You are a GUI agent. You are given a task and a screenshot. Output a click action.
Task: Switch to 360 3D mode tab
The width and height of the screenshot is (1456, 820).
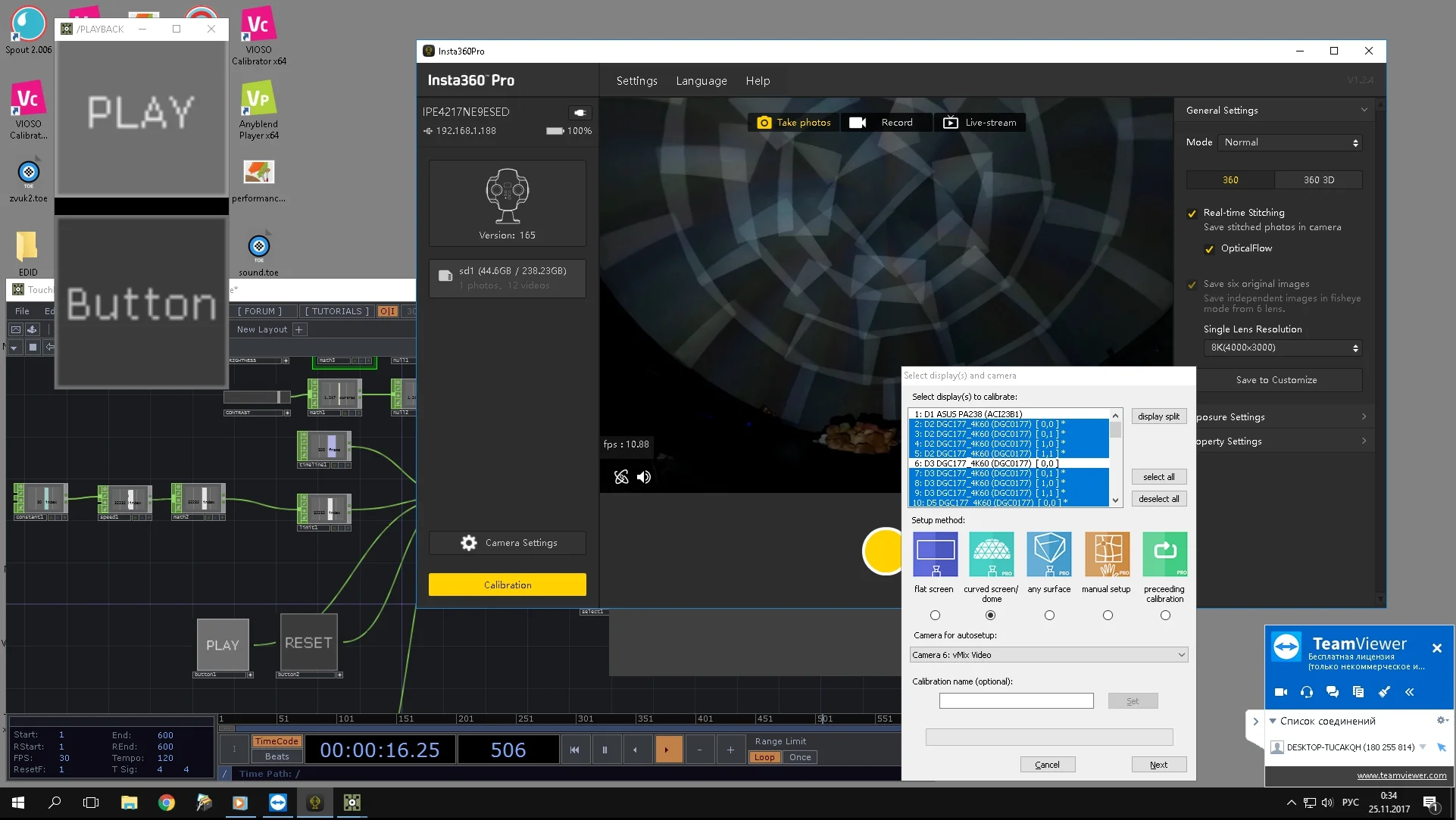pyautogui.click(x=1319, y=180)
